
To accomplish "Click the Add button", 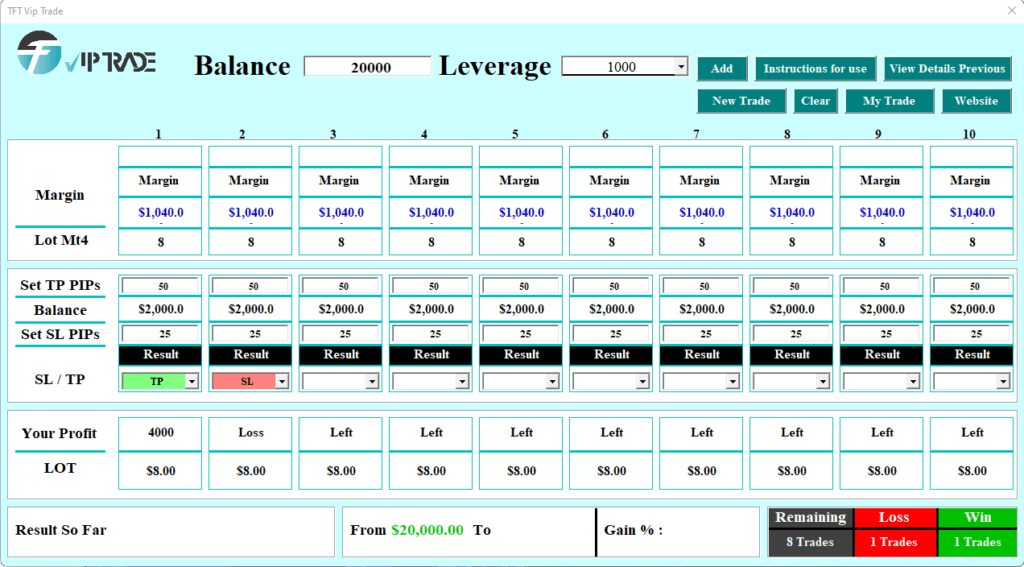I will click(x=721, y=69).
